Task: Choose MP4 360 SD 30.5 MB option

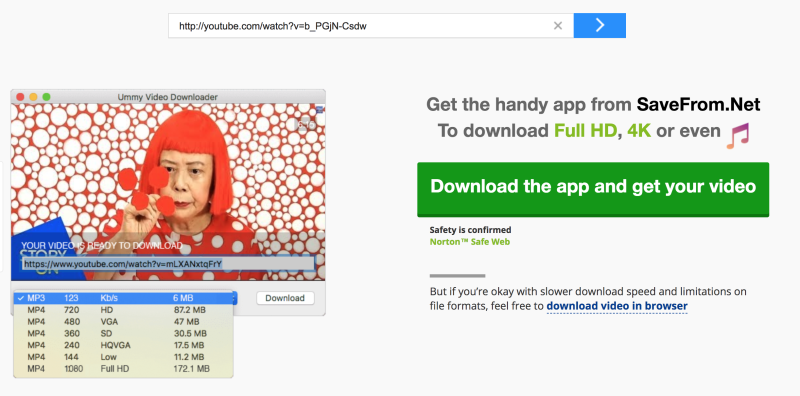Action: (x=123, y=333)
